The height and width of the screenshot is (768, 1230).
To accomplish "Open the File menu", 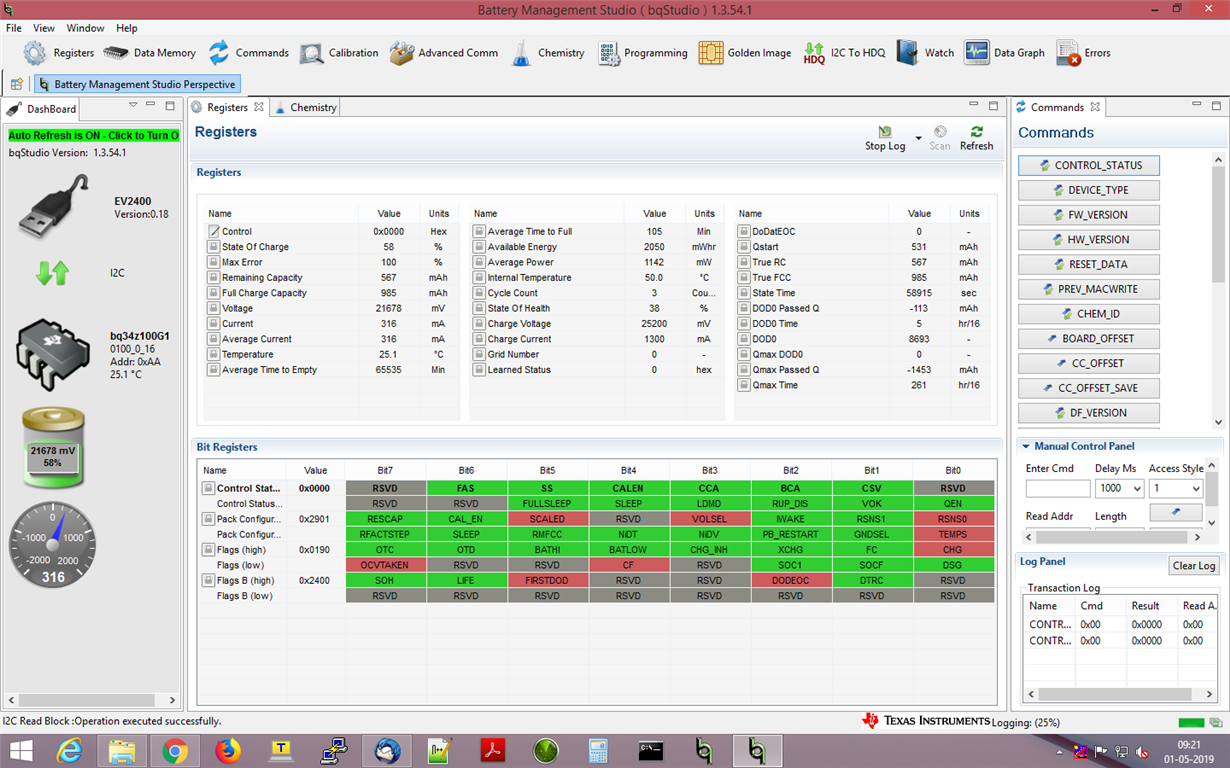I will pyautogui.click(x=13, y=28).
